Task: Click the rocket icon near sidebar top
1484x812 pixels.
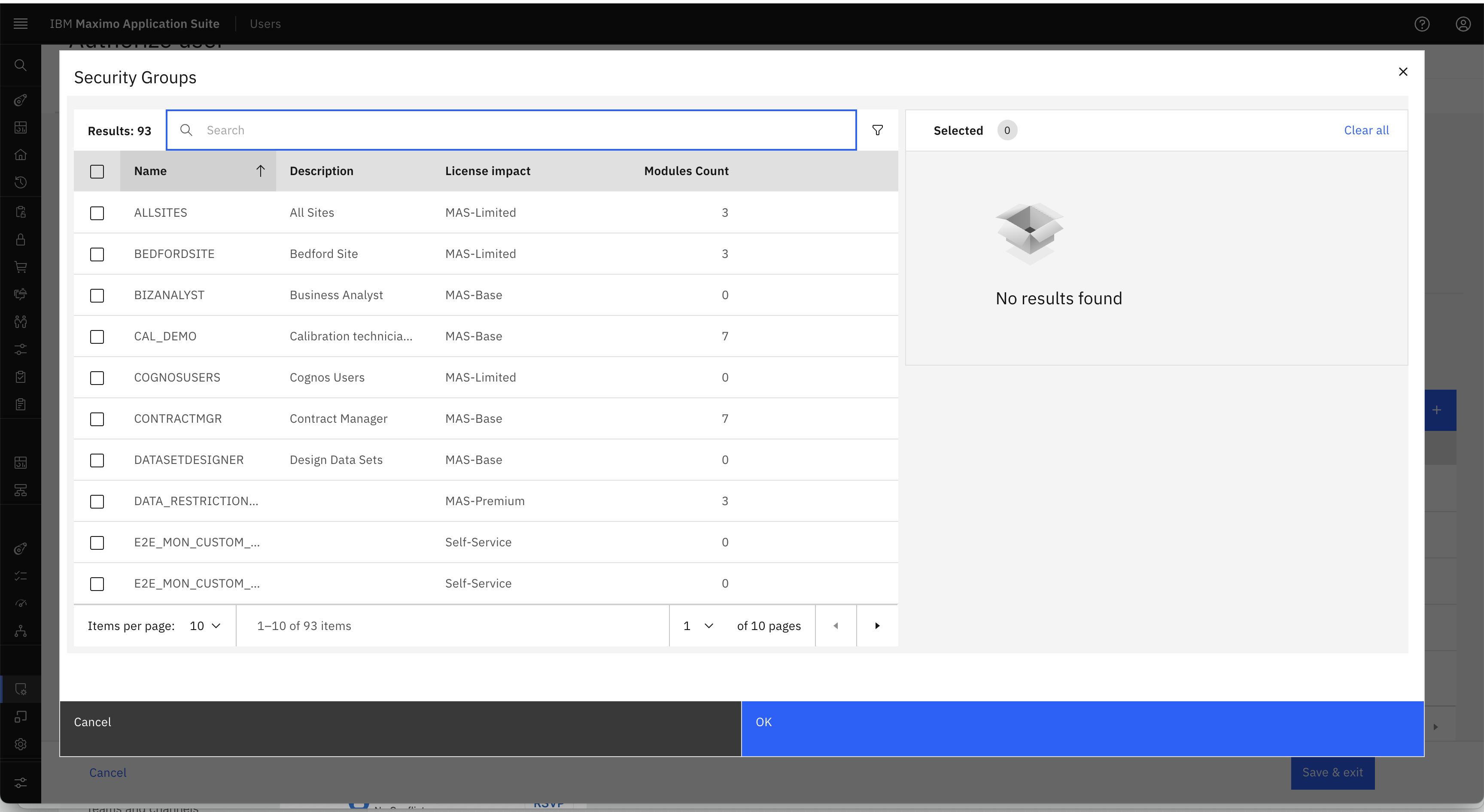Action: [x=21, y=100]
